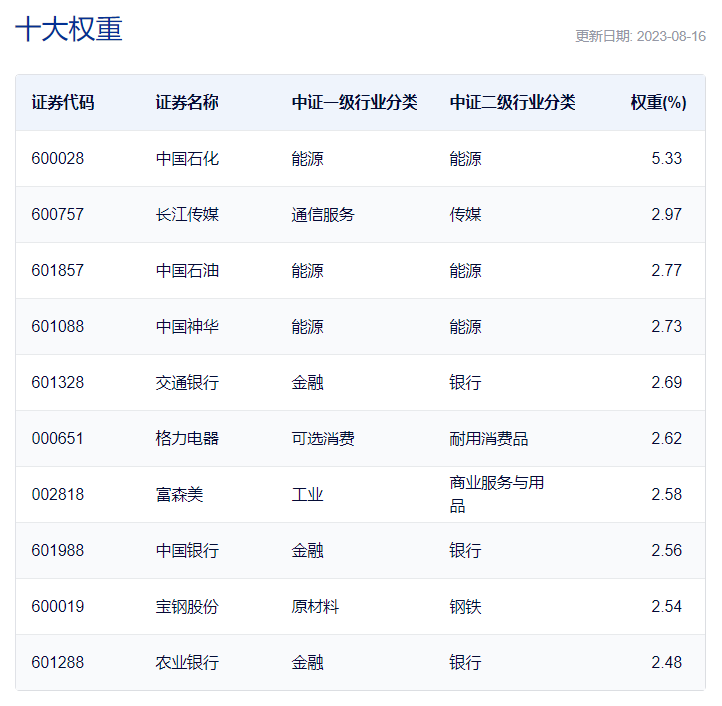Click the 证券名称 column header
Screen dimensions: 722x706
(187, 102)
